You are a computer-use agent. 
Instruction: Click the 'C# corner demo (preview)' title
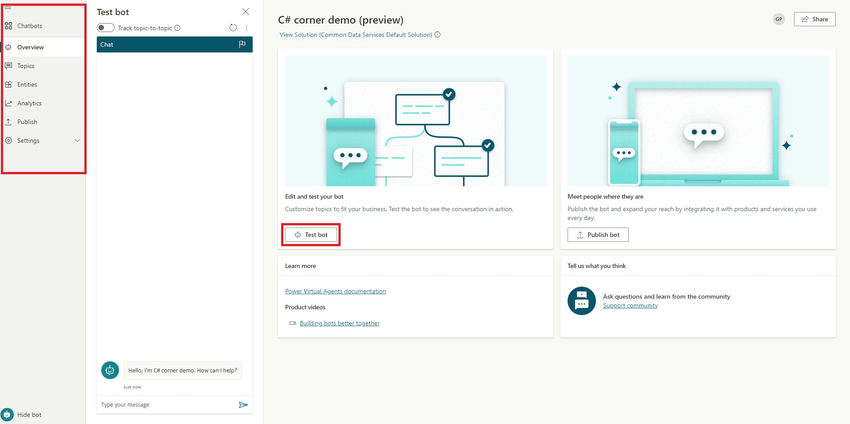point(341,20)
